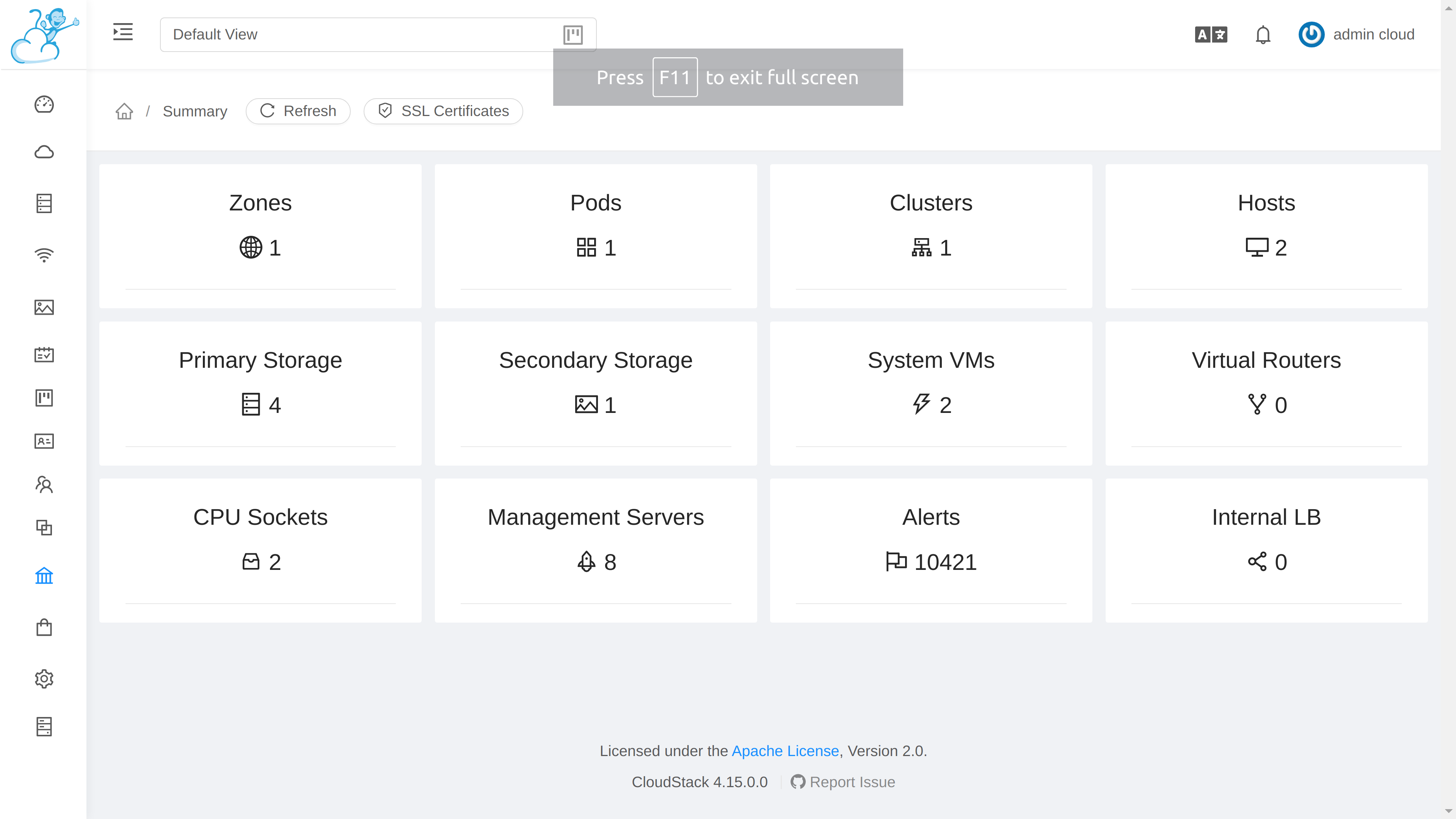1456x819 pixels.
Task: Open the Dashboard gauge icon in sidebar
Action: point(44,105)
